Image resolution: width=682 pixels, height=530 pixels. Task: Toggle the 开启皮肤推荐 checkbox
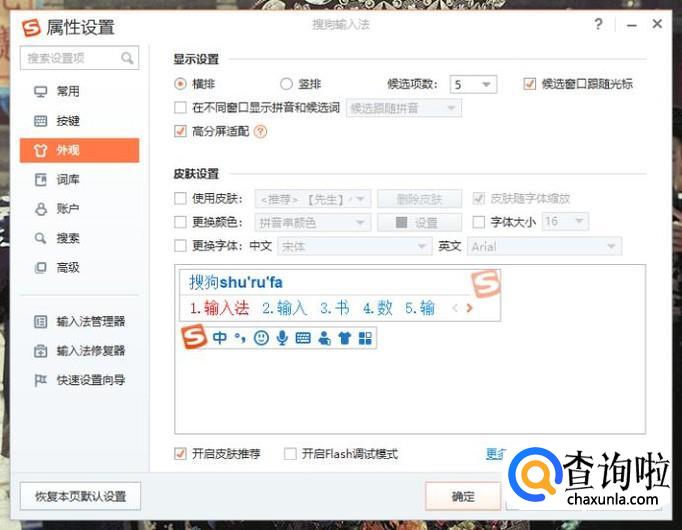point(181,453)
